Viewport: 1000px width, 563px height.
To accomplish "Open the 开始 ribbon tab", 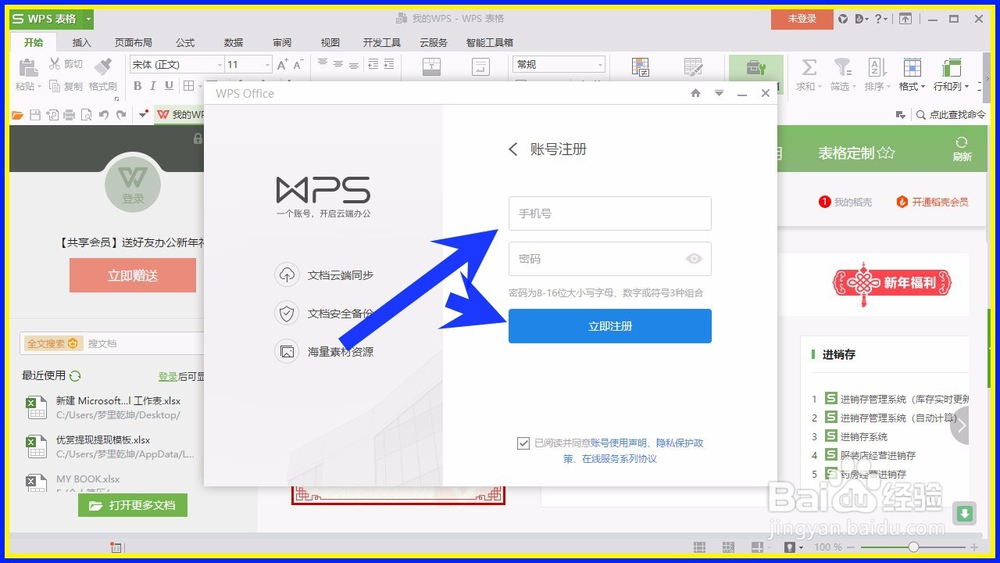I will pos(34,43).
